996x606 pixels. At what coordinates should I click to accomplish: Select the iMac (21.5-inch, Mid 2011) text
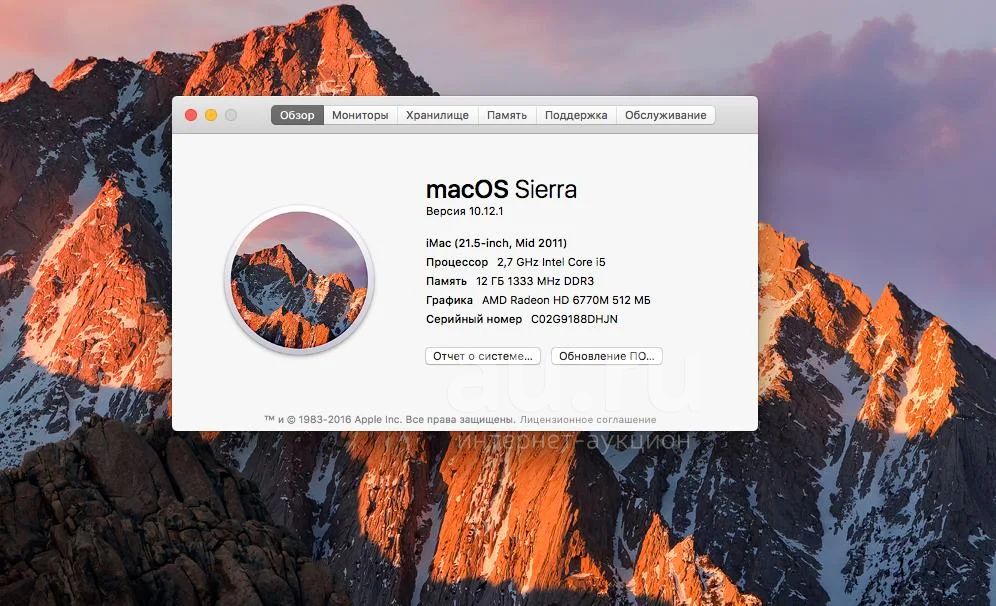point(496,243)
